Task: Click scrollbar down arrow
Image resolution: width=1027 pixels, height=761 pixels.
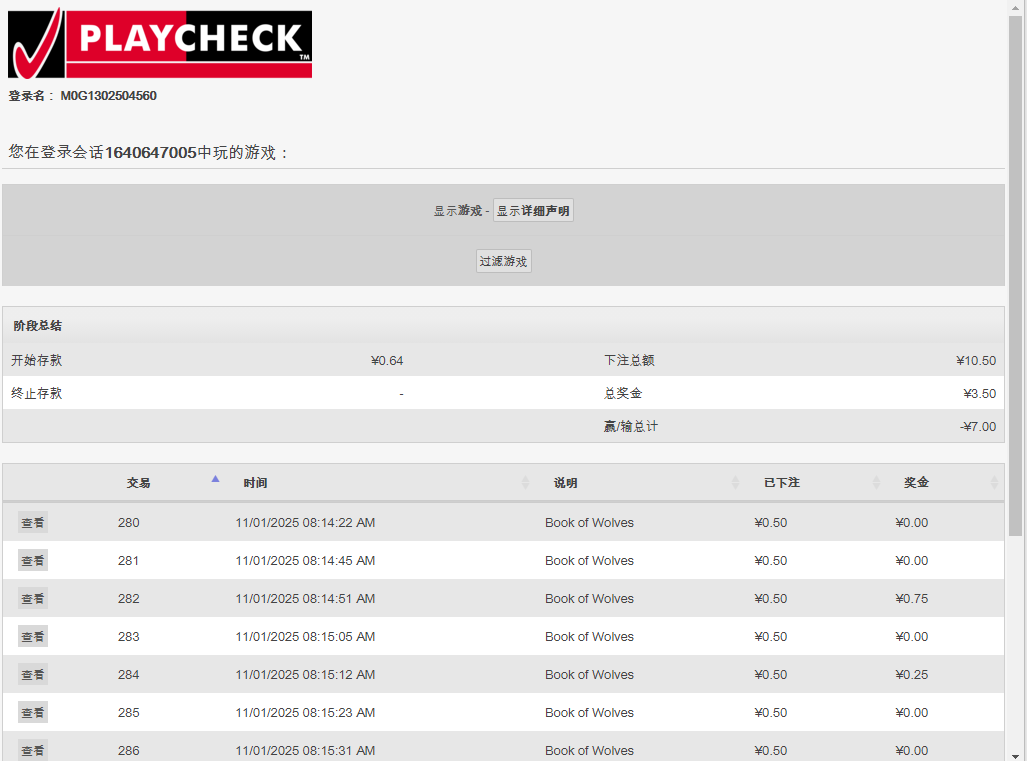Action: pos(1017,754)
